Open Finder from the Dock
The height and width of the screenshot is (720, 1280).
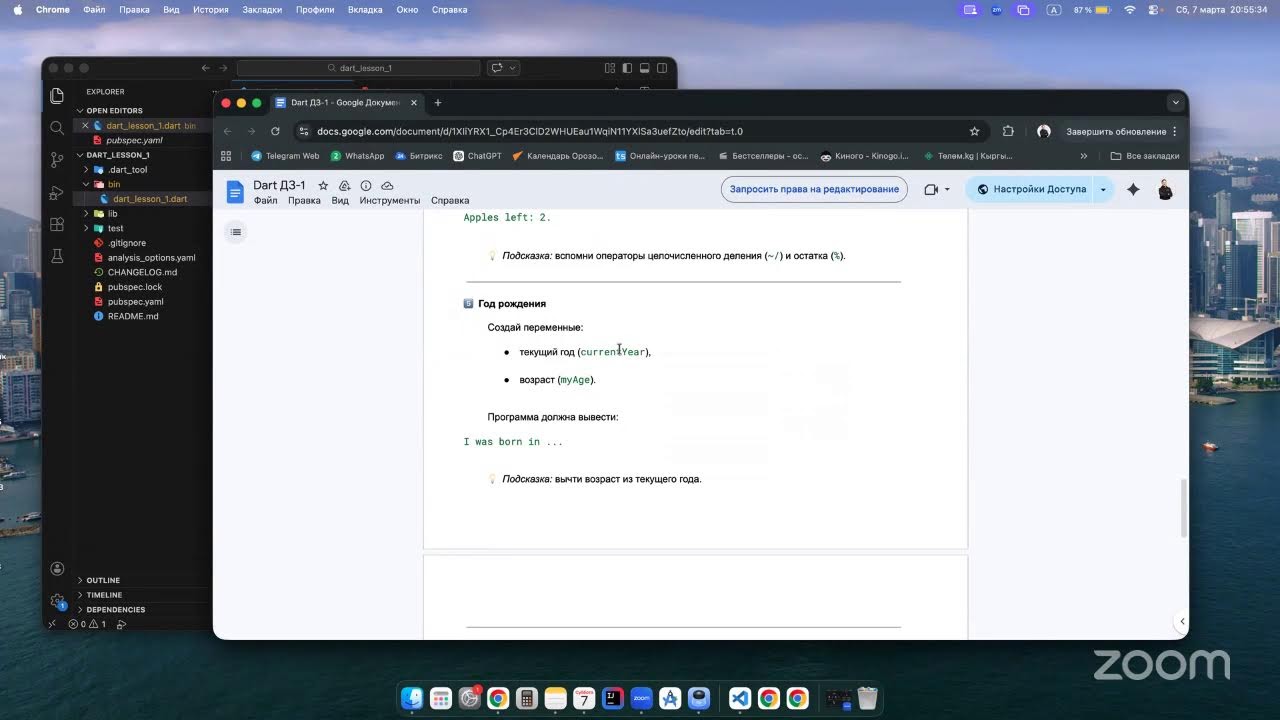pyautogui.click(x=412, y=698)
